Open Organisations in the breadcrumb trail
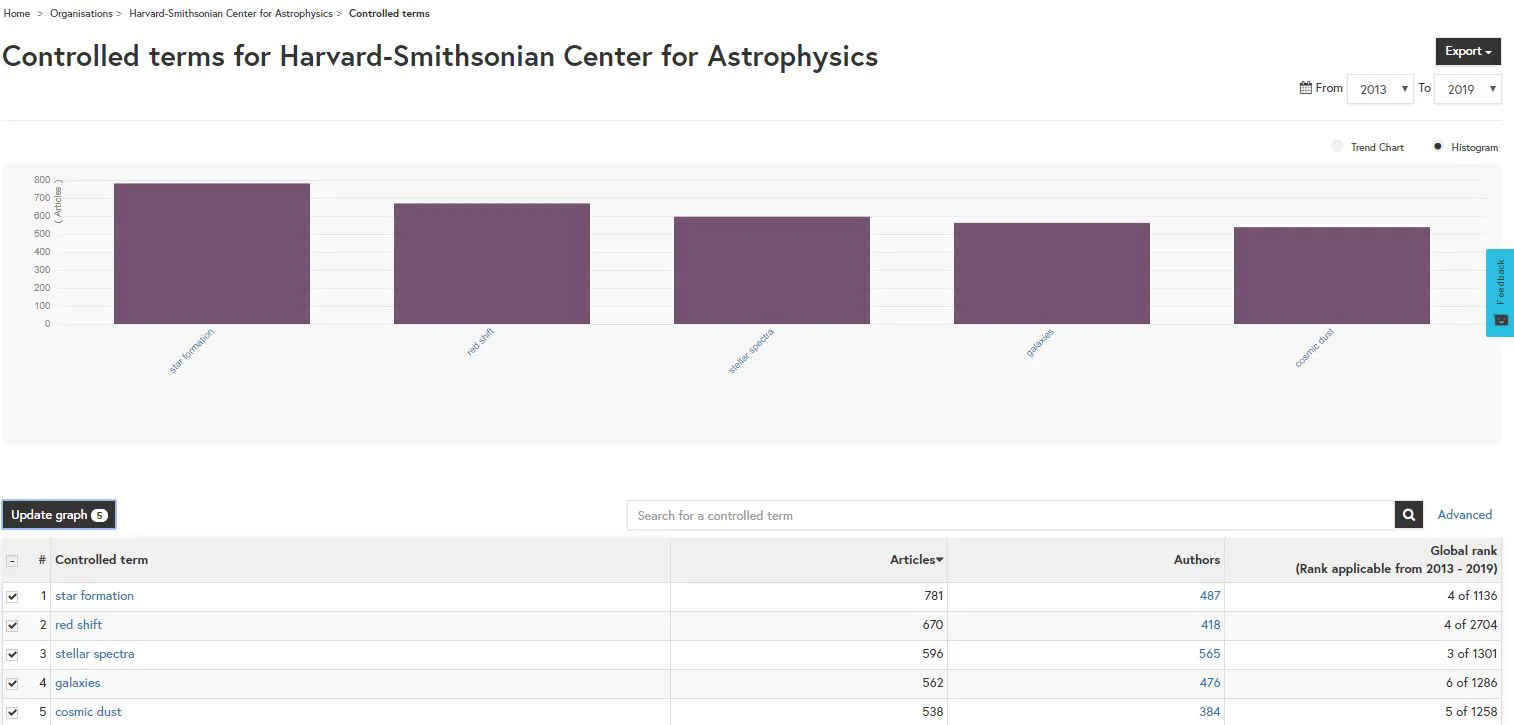 81,14
